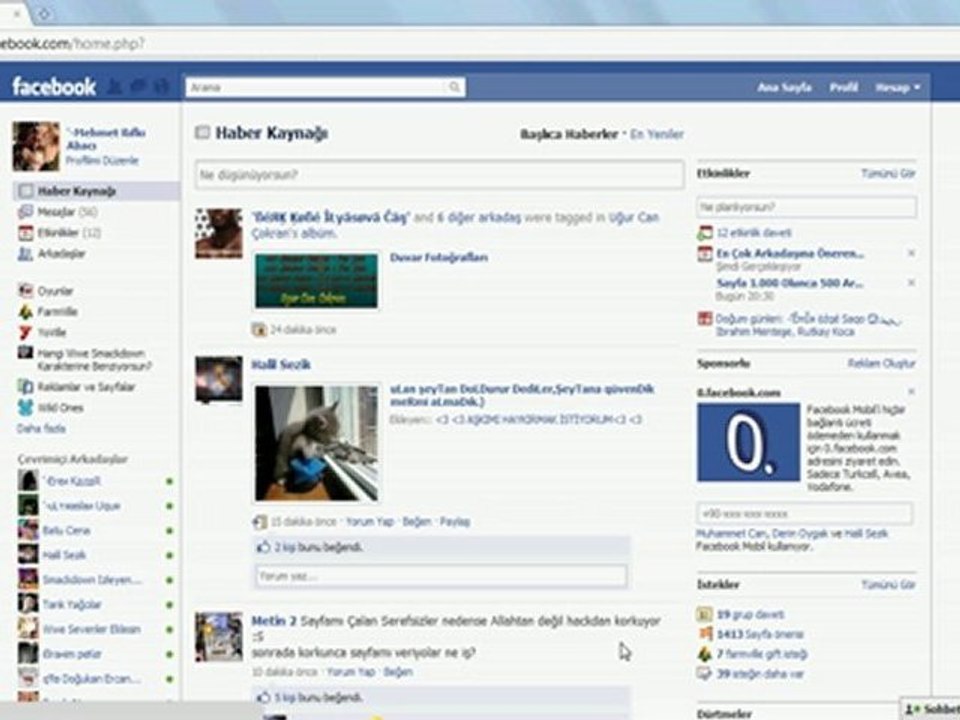Click Halil Sezik name on post
This screenshot has width=960, height=720.
tap(281, 365)
